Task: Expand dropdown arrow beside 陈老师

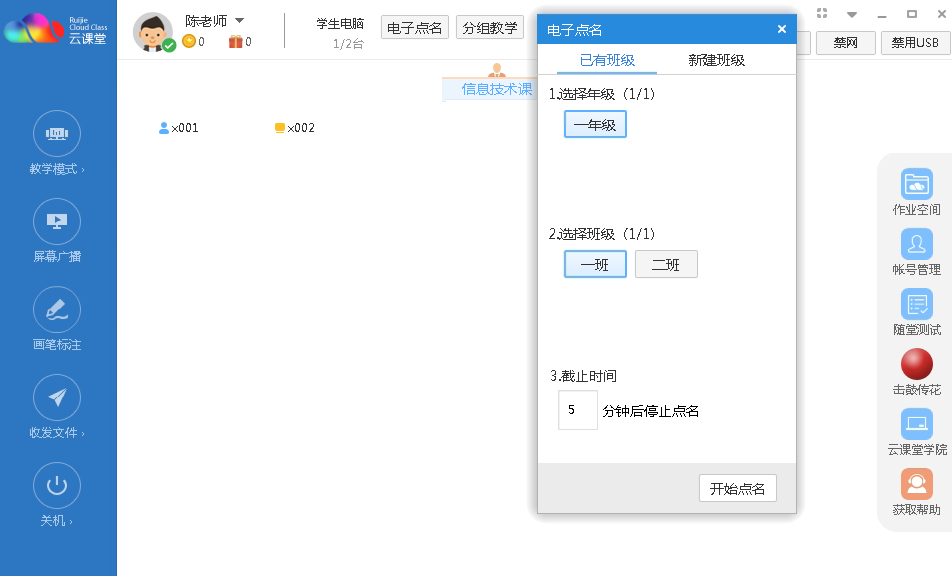Action: (x=240, y=20)
